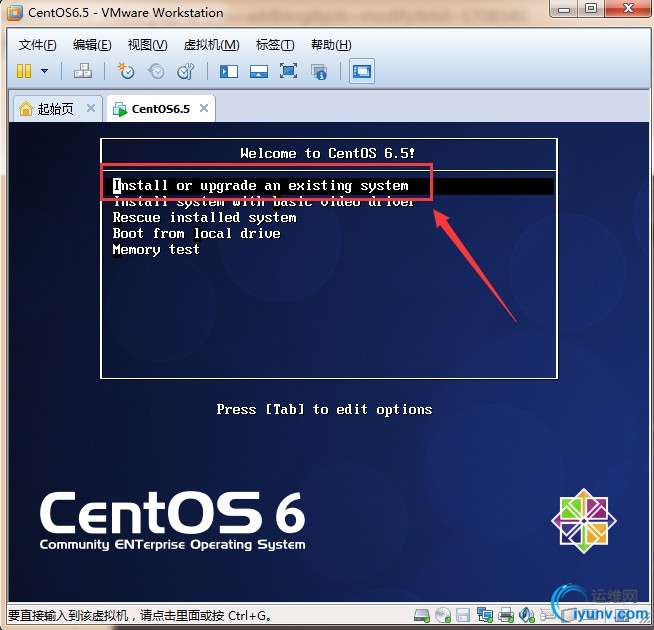Select Rescue installed system boot option
This screenshot has height=630, width=654.
(204, 217)
